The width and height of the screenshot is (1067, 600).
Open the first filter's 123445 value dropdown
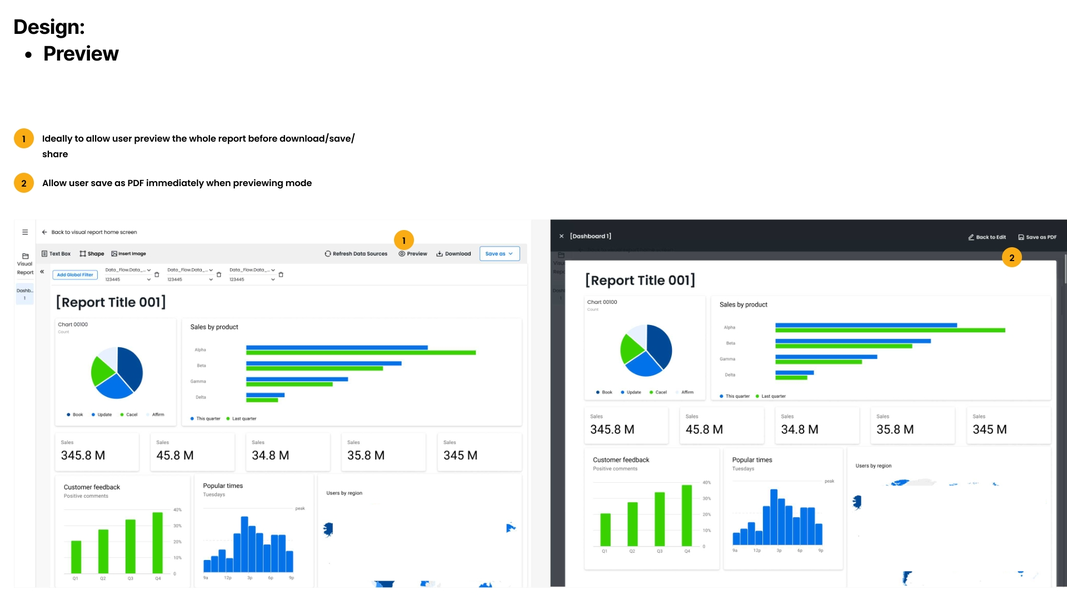tap(128, 280)
